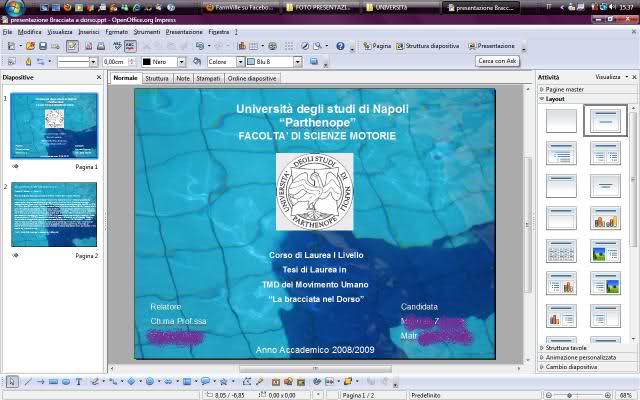Choose the blank slide layout

[561, 121]
